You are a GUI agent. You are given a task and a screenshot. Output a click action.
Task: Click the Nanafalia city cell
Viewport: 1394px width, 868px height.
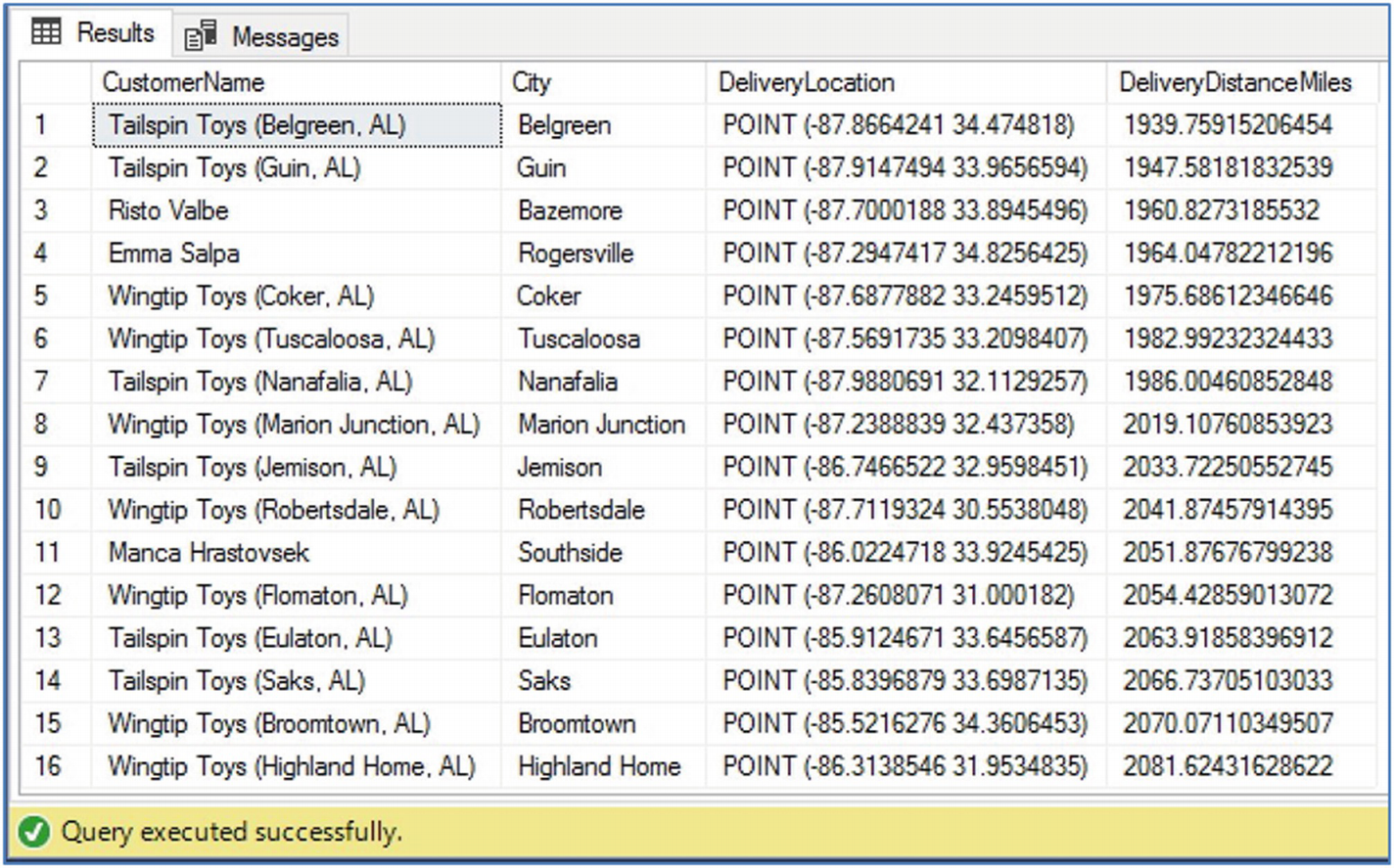coord(603,382)
